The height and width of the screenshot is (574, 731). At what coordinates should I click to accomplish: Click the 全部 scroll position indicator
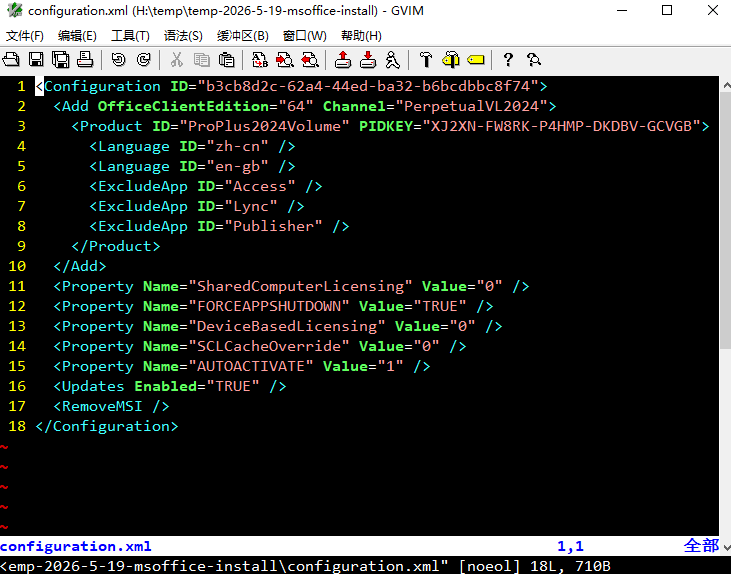point(702,546)
